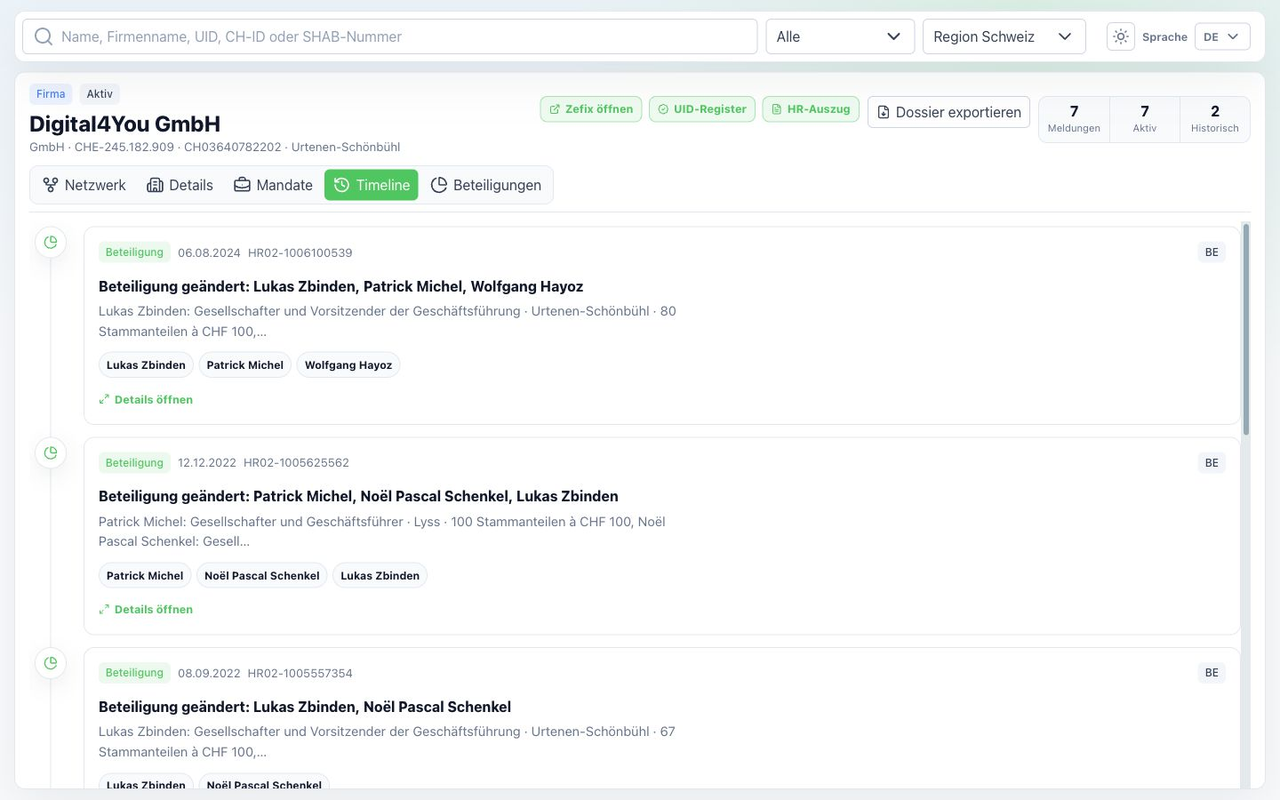Click the 2 Historisch counter
Image resolution: width=1280 pixels, height=800 pixels.
coord(1215,119)
